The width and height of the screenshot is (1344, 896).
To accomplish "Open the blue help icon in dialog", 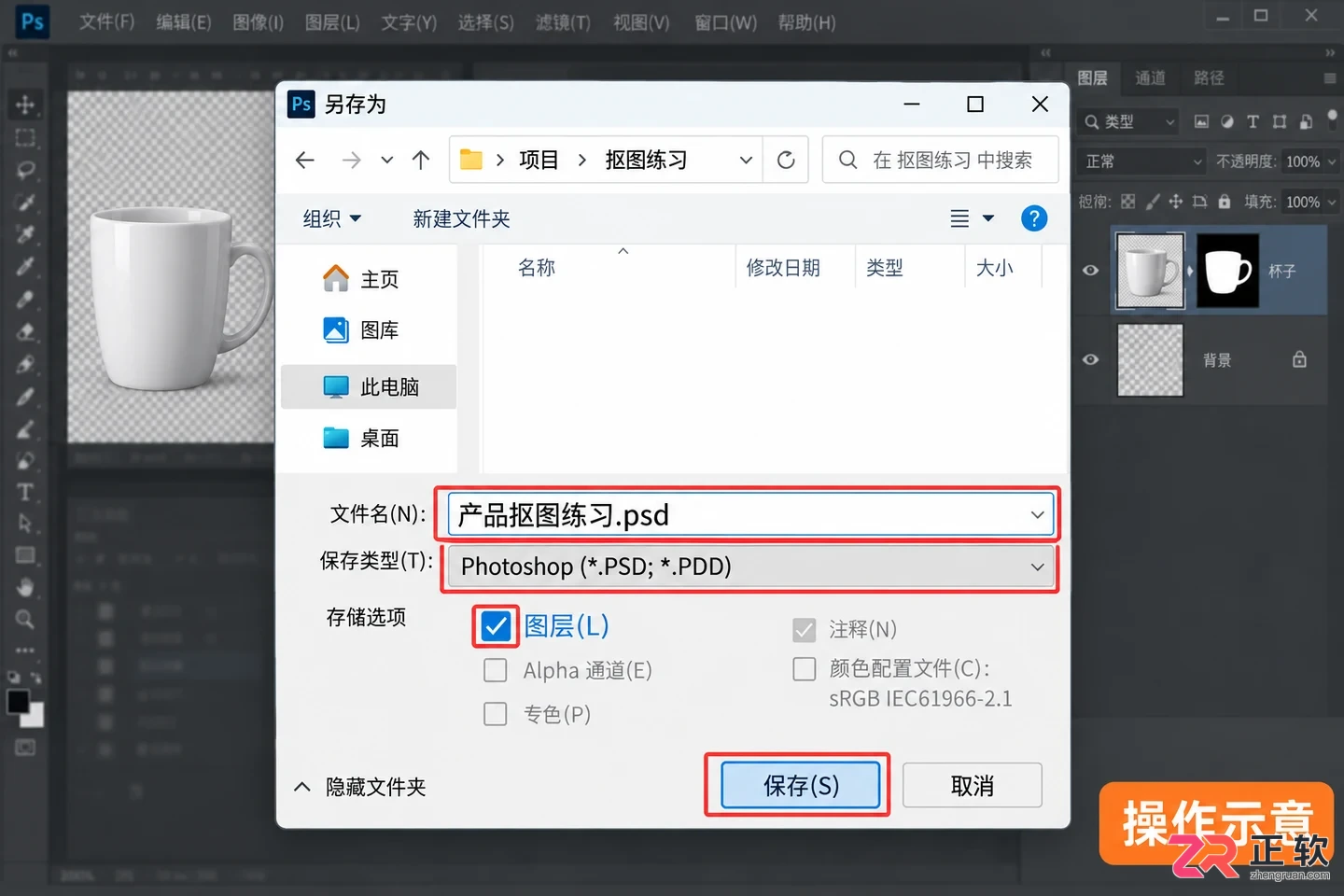I will [1034, 218].
